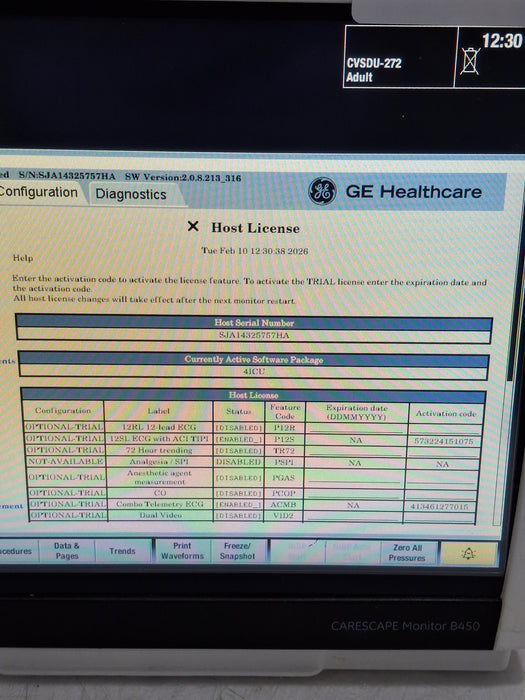Click expiration date field for Dual Video
This screenshot has width=525, height=700.
coord(353,516)
